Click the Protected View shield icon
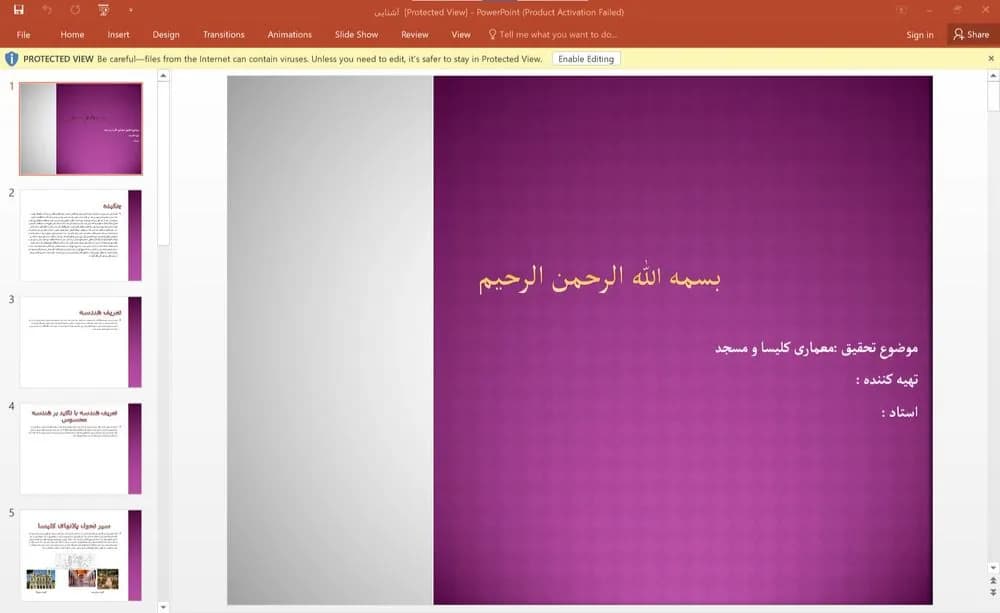Screen dimensions: 1000x613 click(x=11, y=59)
